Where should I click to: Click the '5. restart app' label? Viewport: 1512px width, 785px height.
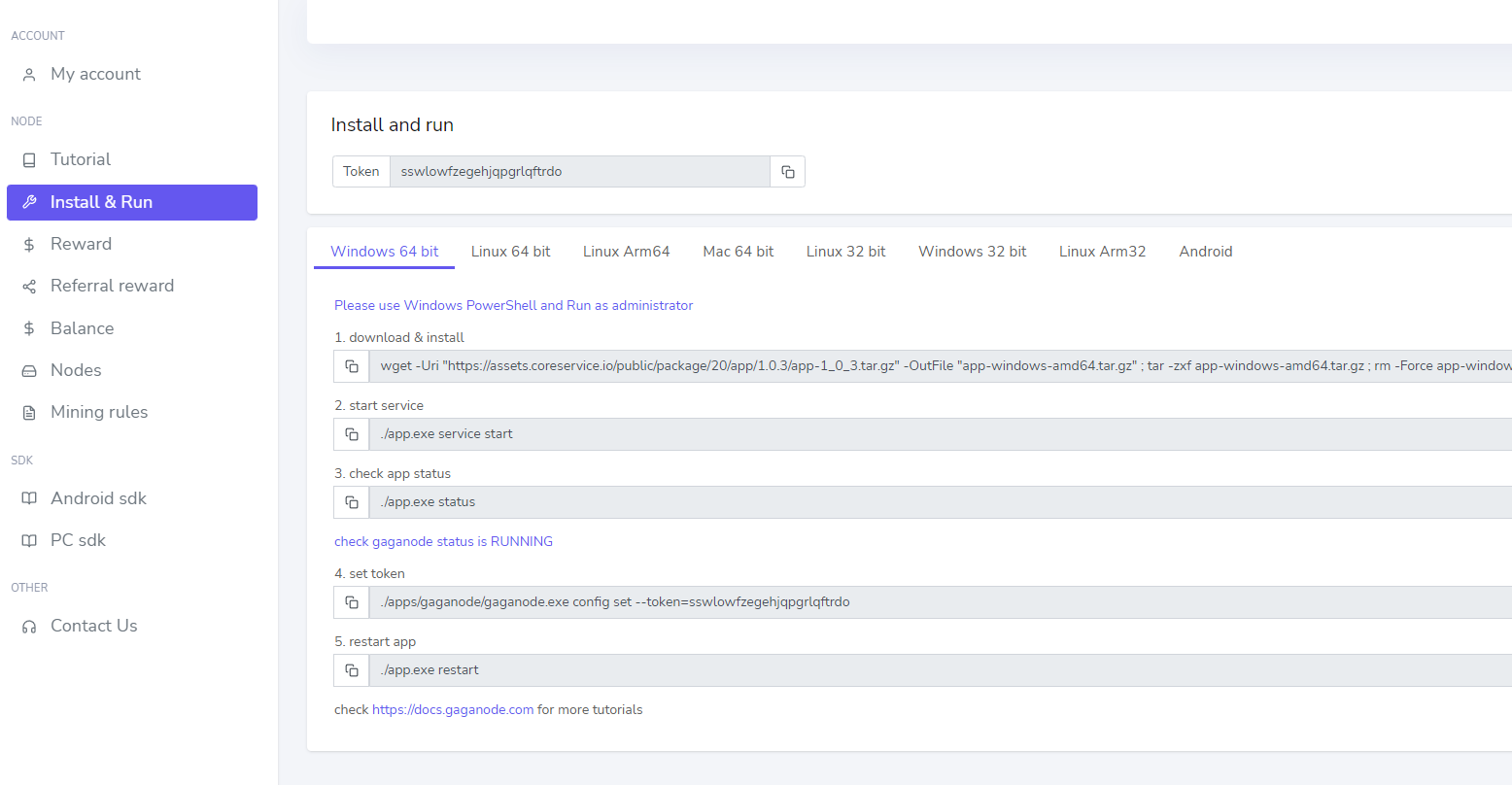pyautogui.click(x=375, y=641)
